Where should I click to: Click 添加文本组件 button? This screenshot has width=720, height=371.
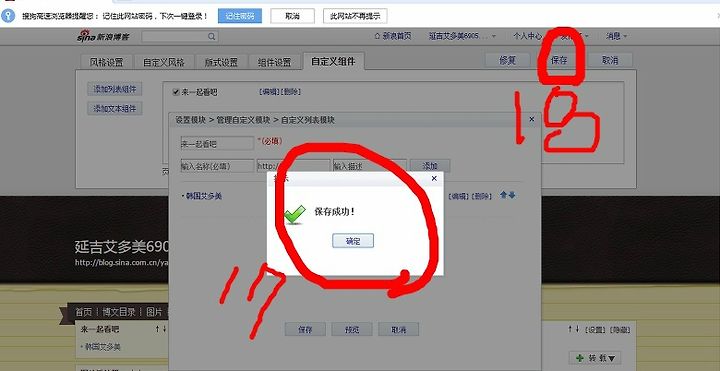point(115,109)
